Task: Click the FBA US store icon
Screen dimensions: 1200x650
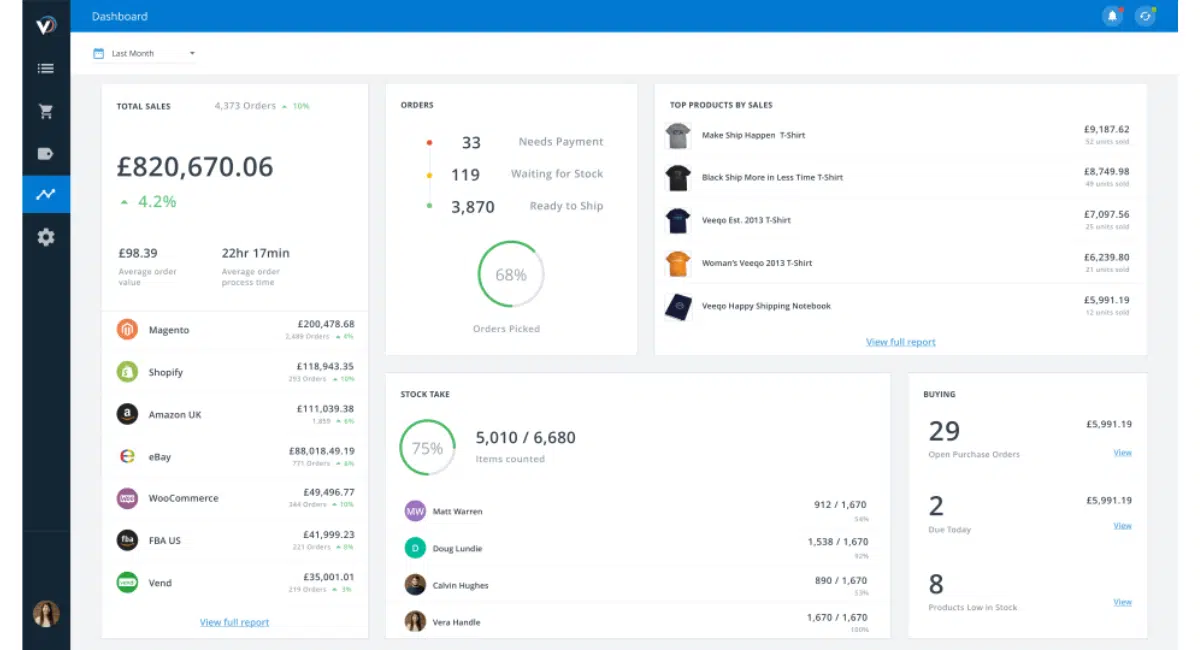Action: [127, 540]
